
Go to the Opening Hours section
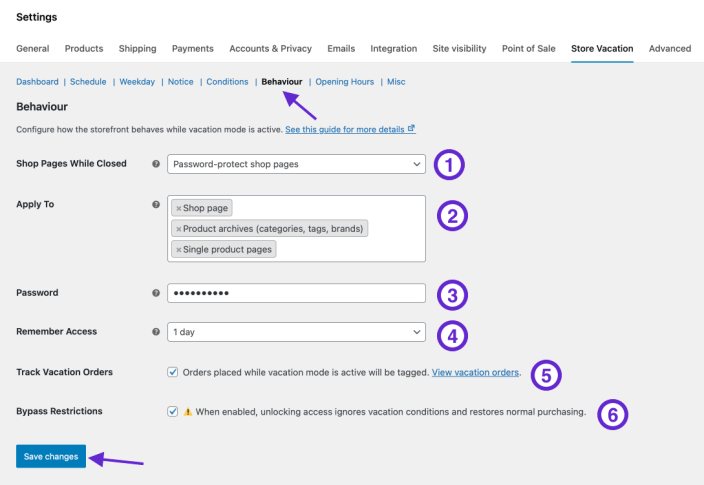(345, 82)
